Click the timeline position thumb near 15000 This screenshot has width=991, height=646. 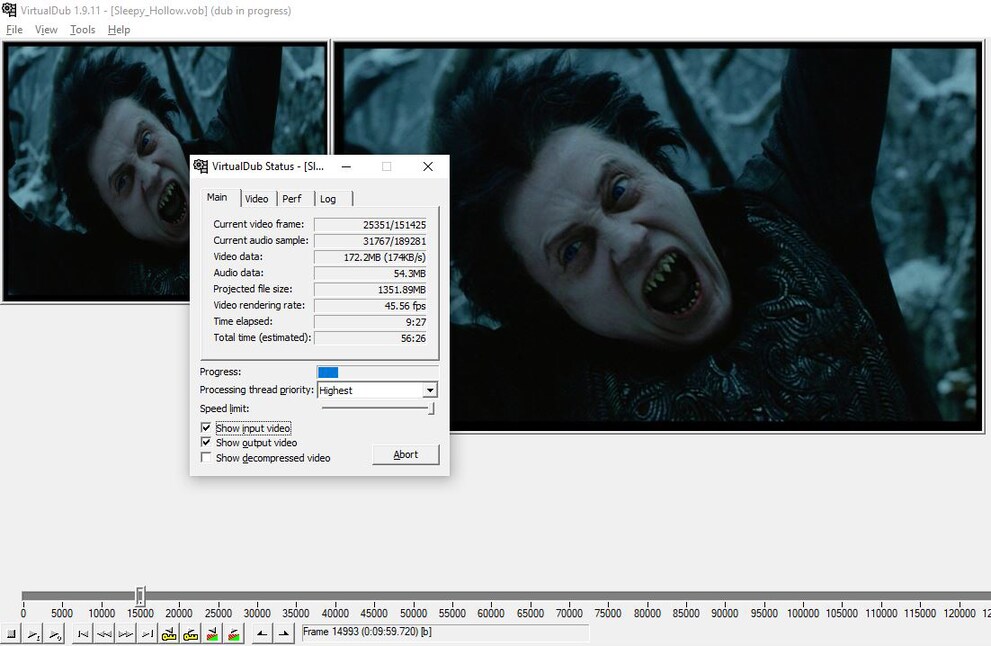140,596
